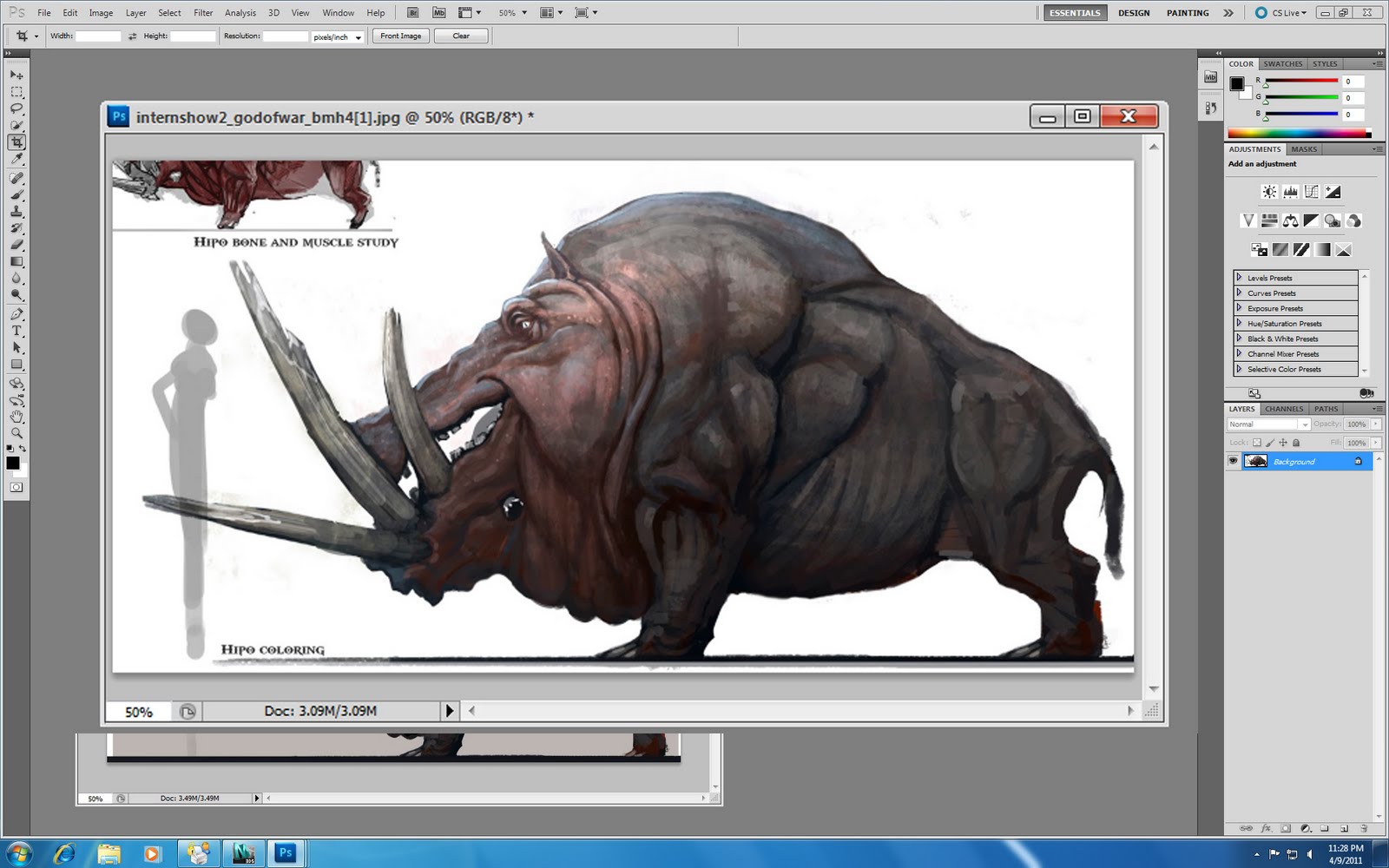Add a Brightness/Contrast adjustment
Screen dimensions: 1389x868
(x=1269, y=192)
